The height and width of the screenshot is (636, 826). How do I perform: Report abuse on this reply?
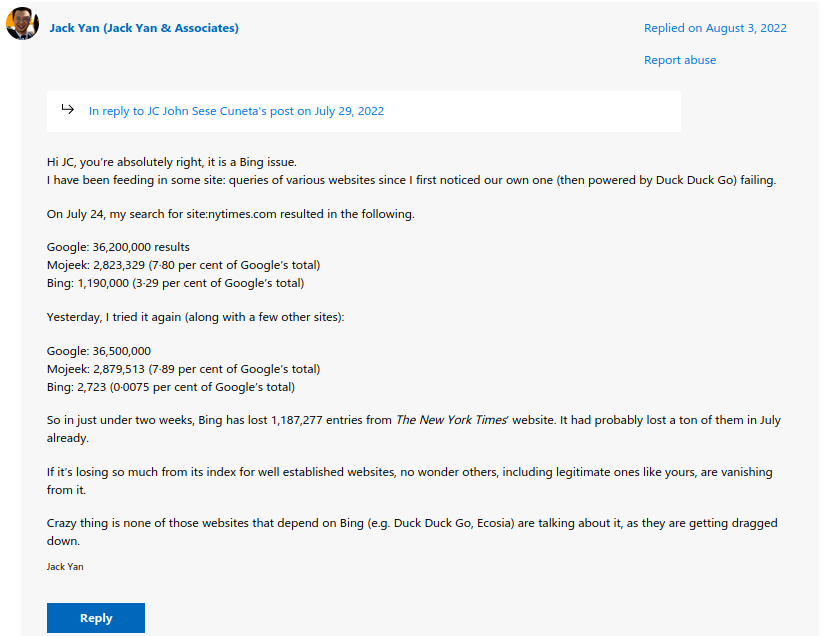680,60
